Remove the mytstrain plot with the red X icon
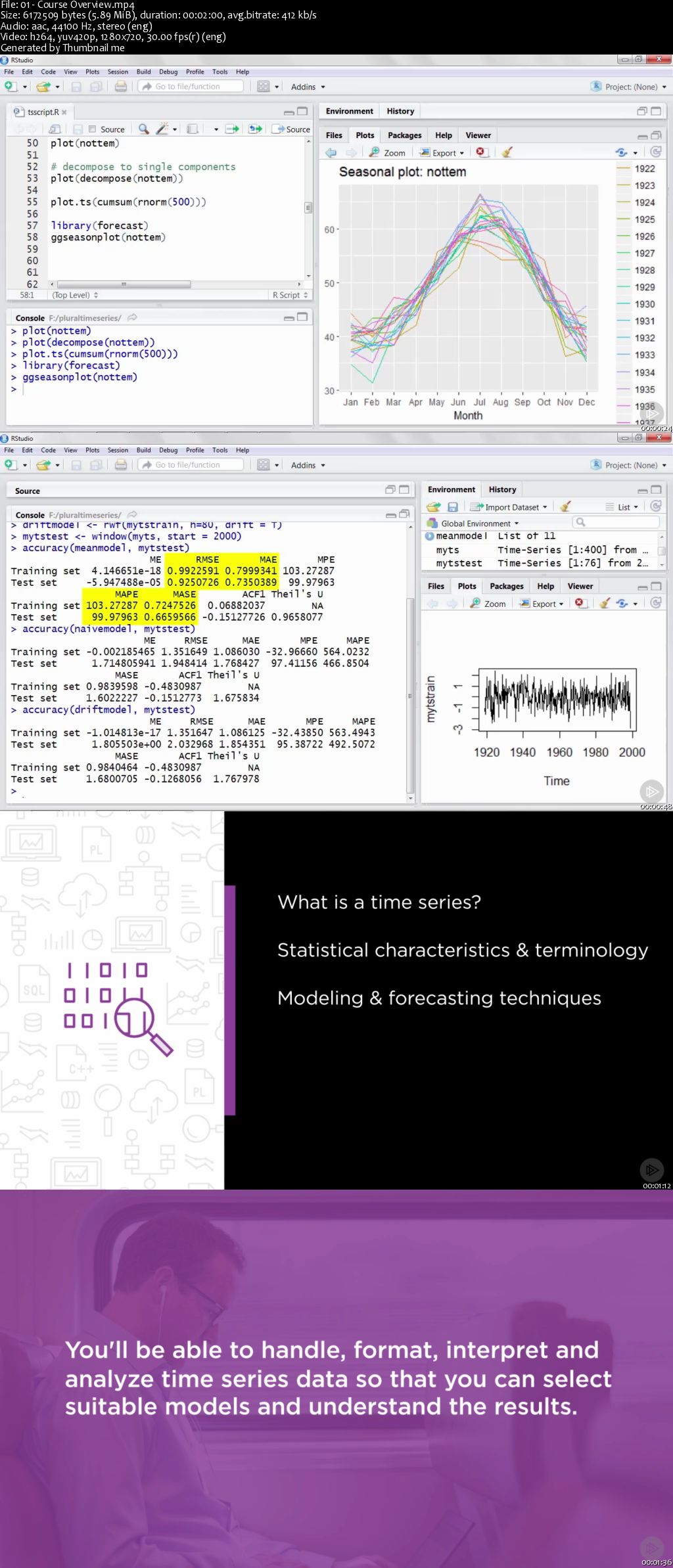Image resolution: width=673 pixels, height=1568 pixels. [x=581, y=603]
